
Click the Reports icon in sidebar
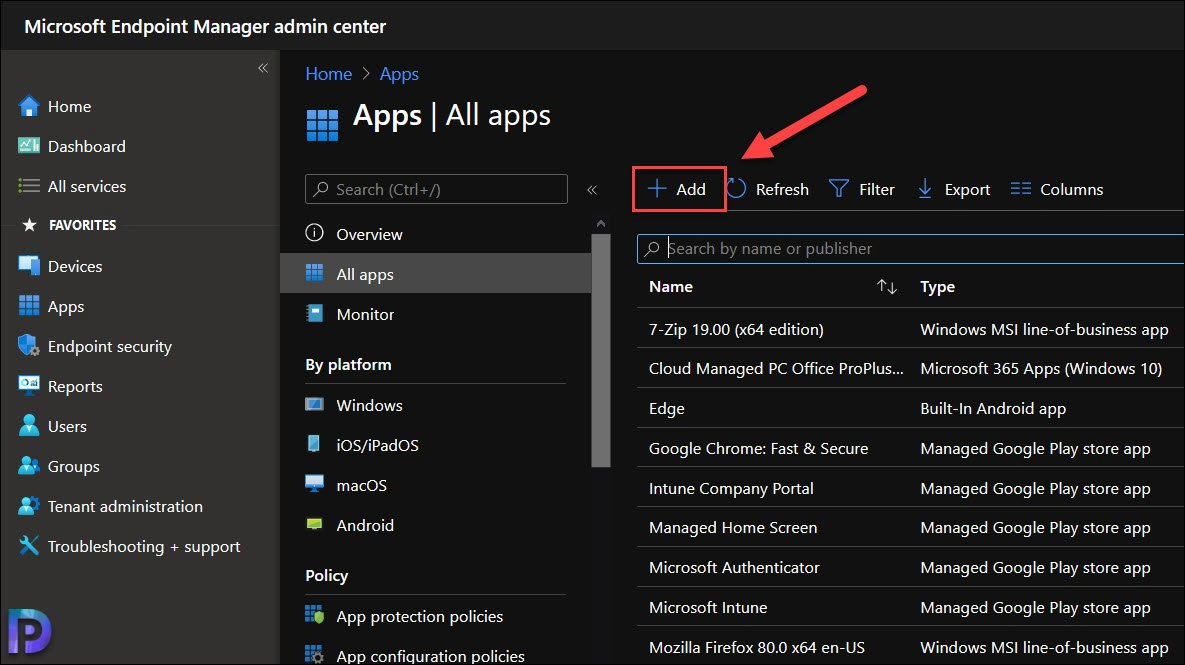tap(29, 385)
